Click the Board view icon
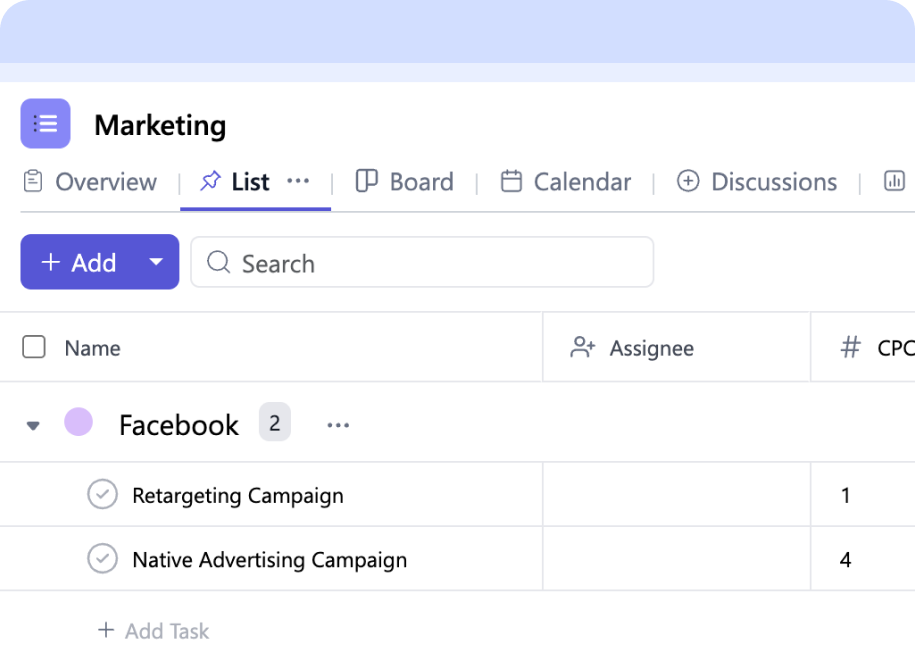915x666 pixels. tap(364, 181)
